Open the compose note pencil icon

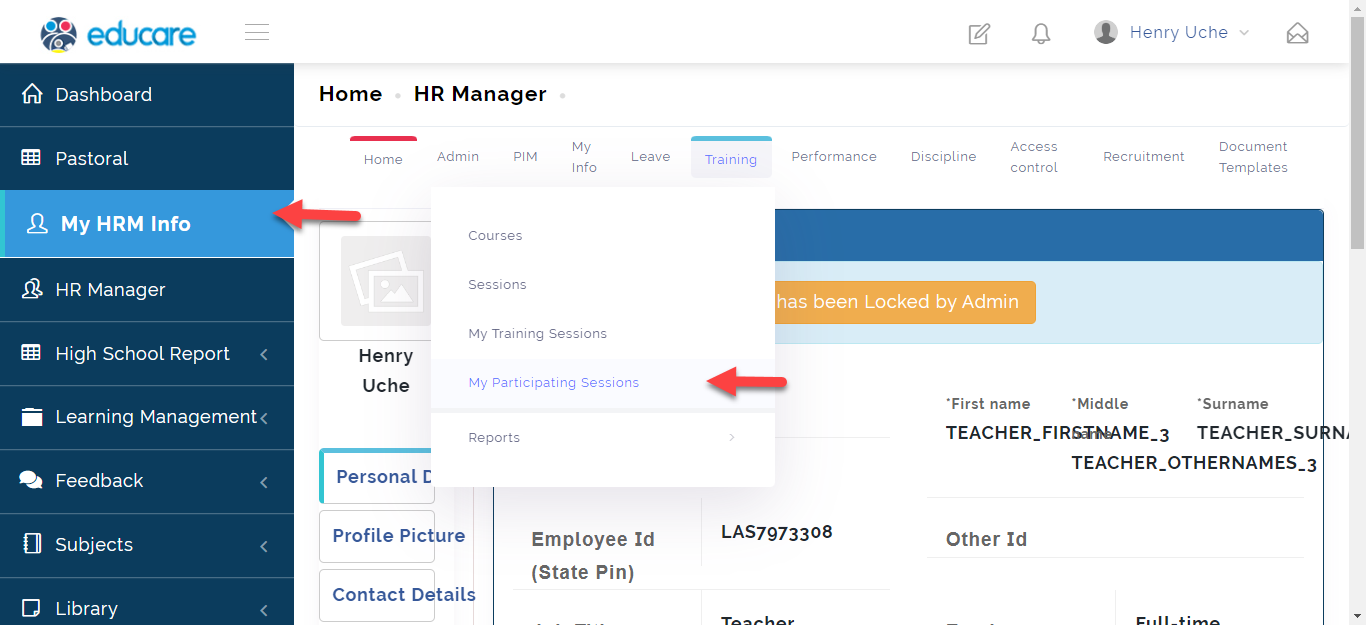tap(979, 34)
